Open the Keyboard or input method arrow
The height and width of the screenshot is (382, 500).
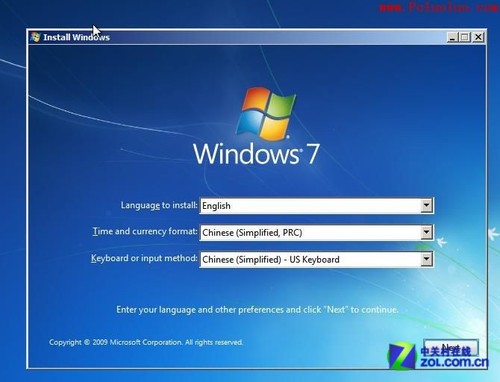point(426,259)
